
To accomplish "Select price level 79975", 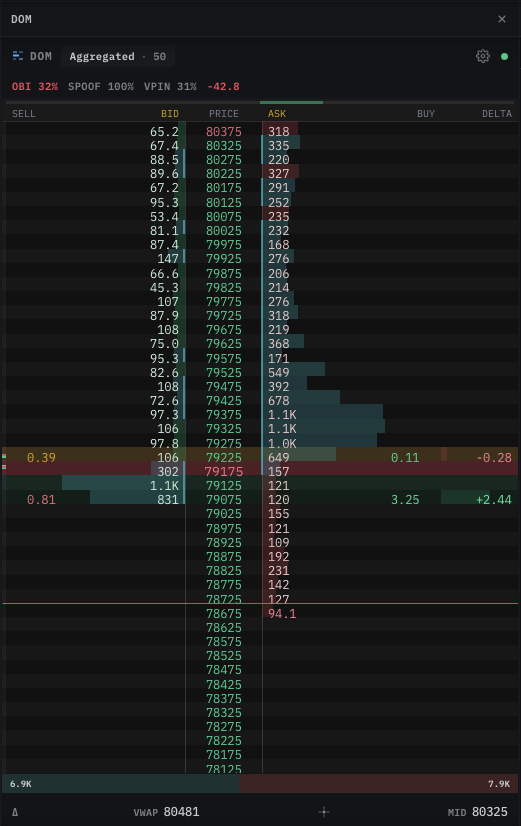I will click(x=223, y=244).
